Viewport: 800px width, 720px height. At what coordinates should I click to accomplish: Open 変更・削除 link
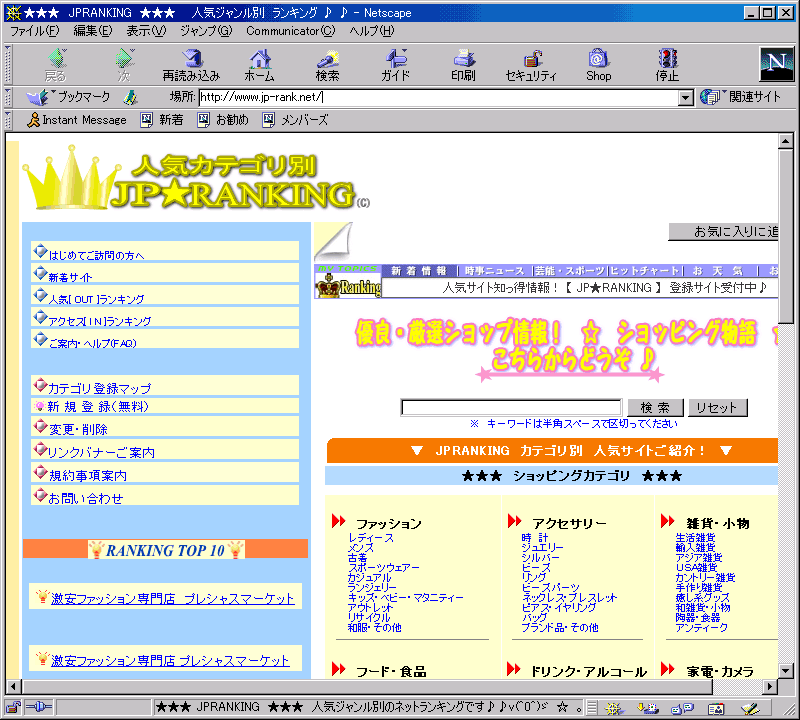click(78, 429)
